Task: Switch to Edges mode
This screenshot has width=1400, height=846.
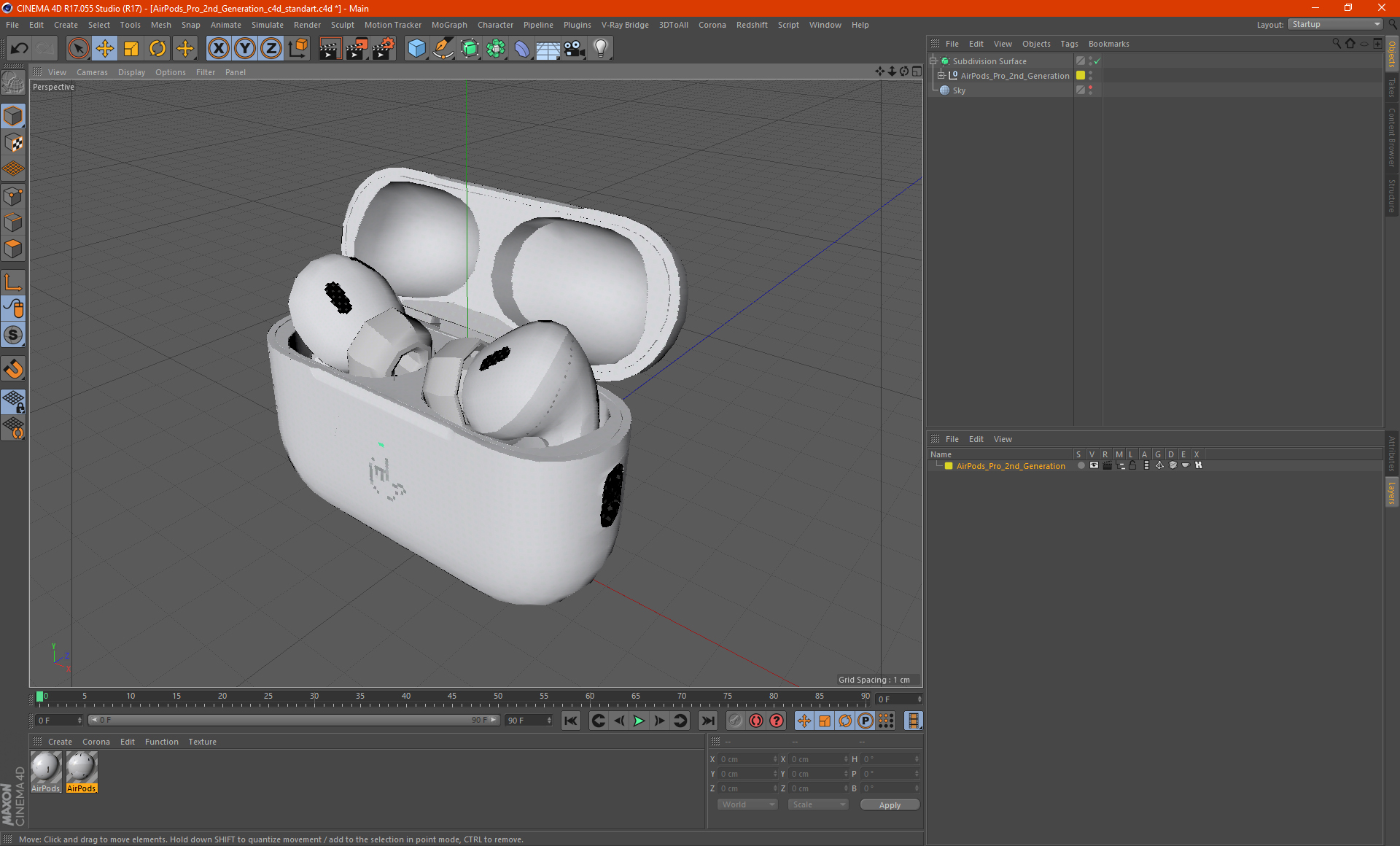Action: pos(13,222)
